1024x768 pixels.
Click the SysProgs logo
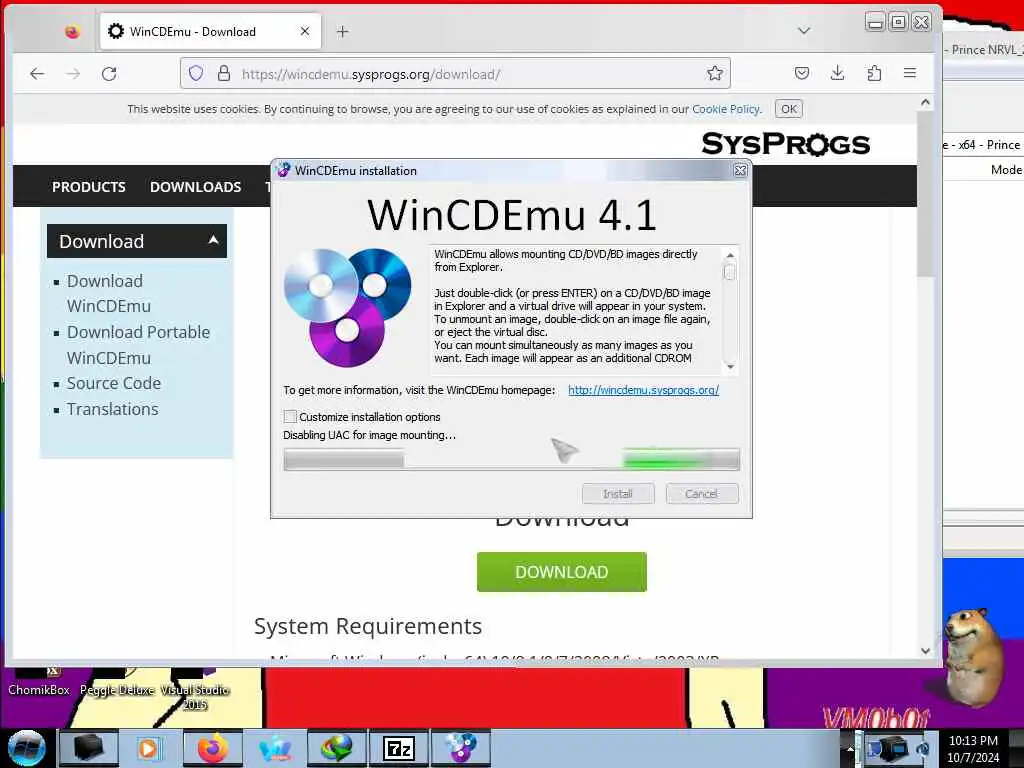(x=786, y=144)
